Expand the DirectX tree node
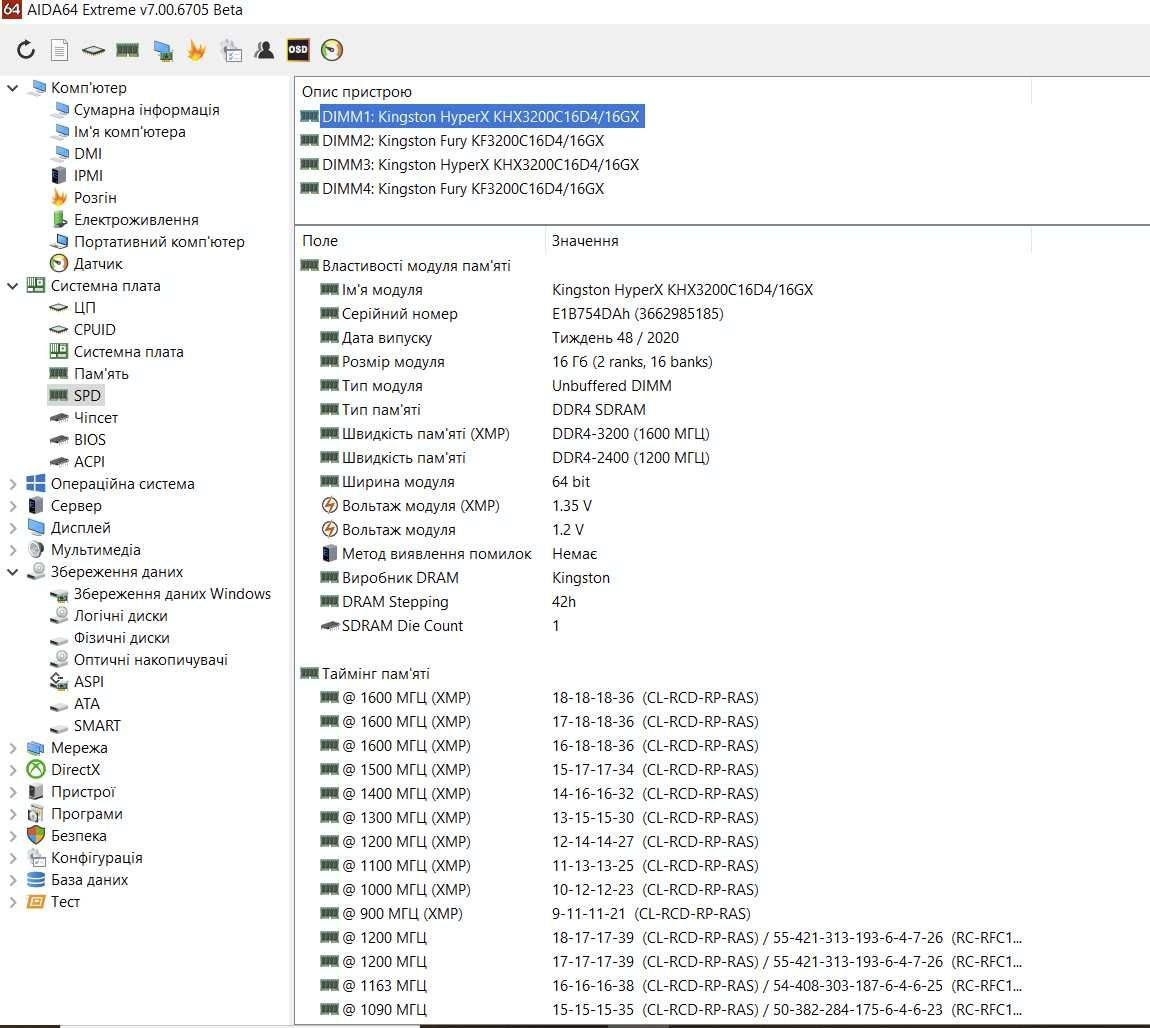 click(12, 770)
